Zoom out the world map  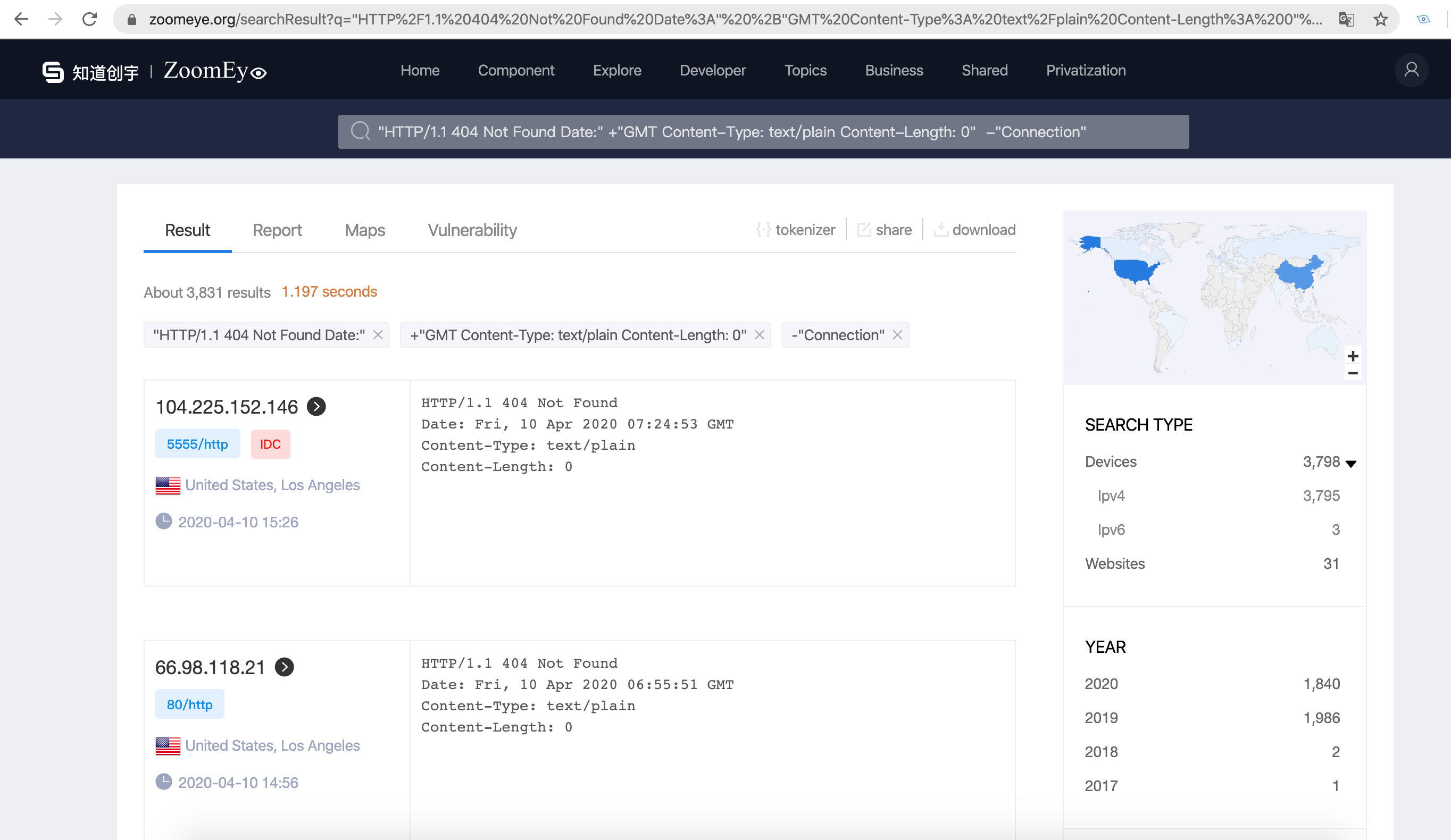point(1353,373)
